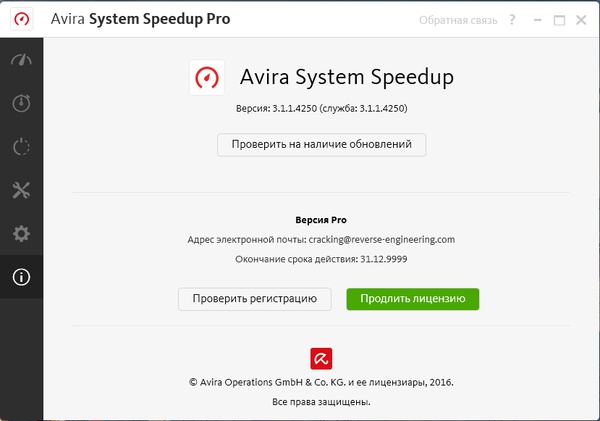Click the question mark help icon
The width and height of the screenshot is (600, 421).
(511, 20)
